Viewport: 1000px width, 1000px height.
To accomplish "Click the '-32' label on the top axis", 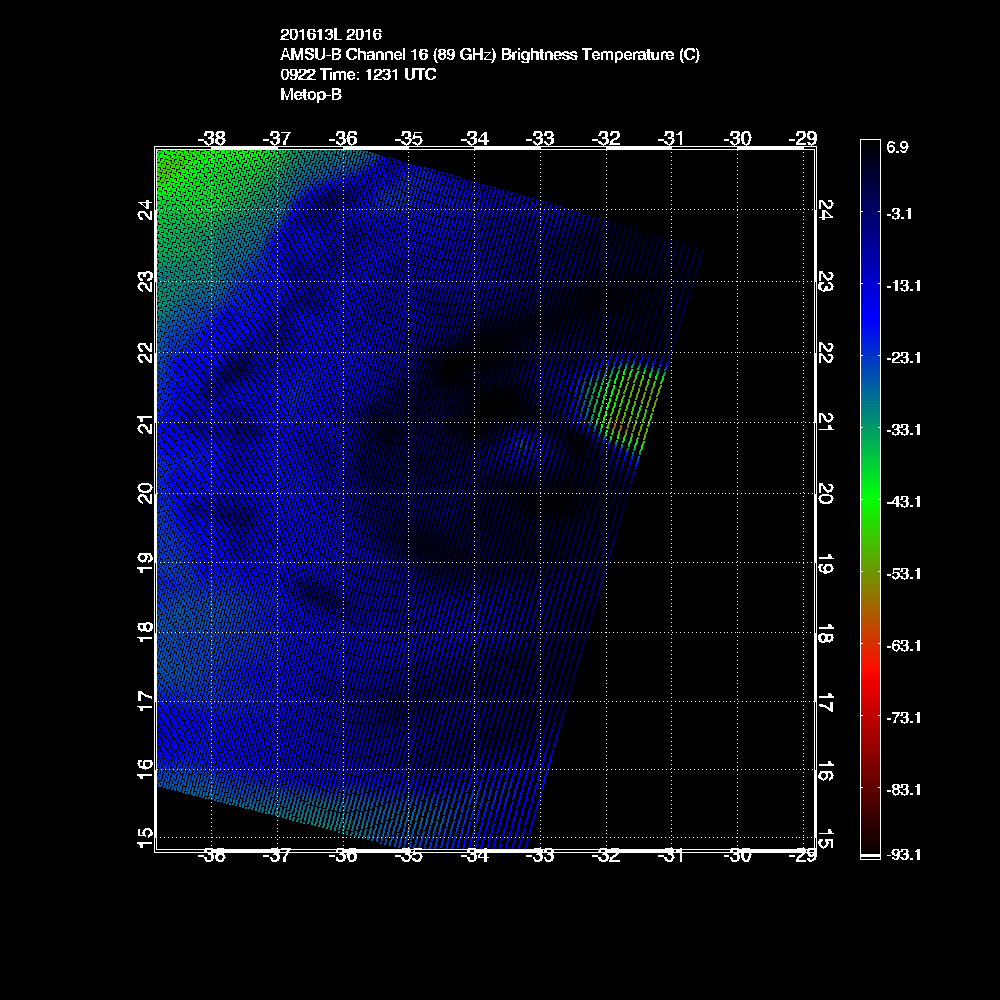I will 606,138.
